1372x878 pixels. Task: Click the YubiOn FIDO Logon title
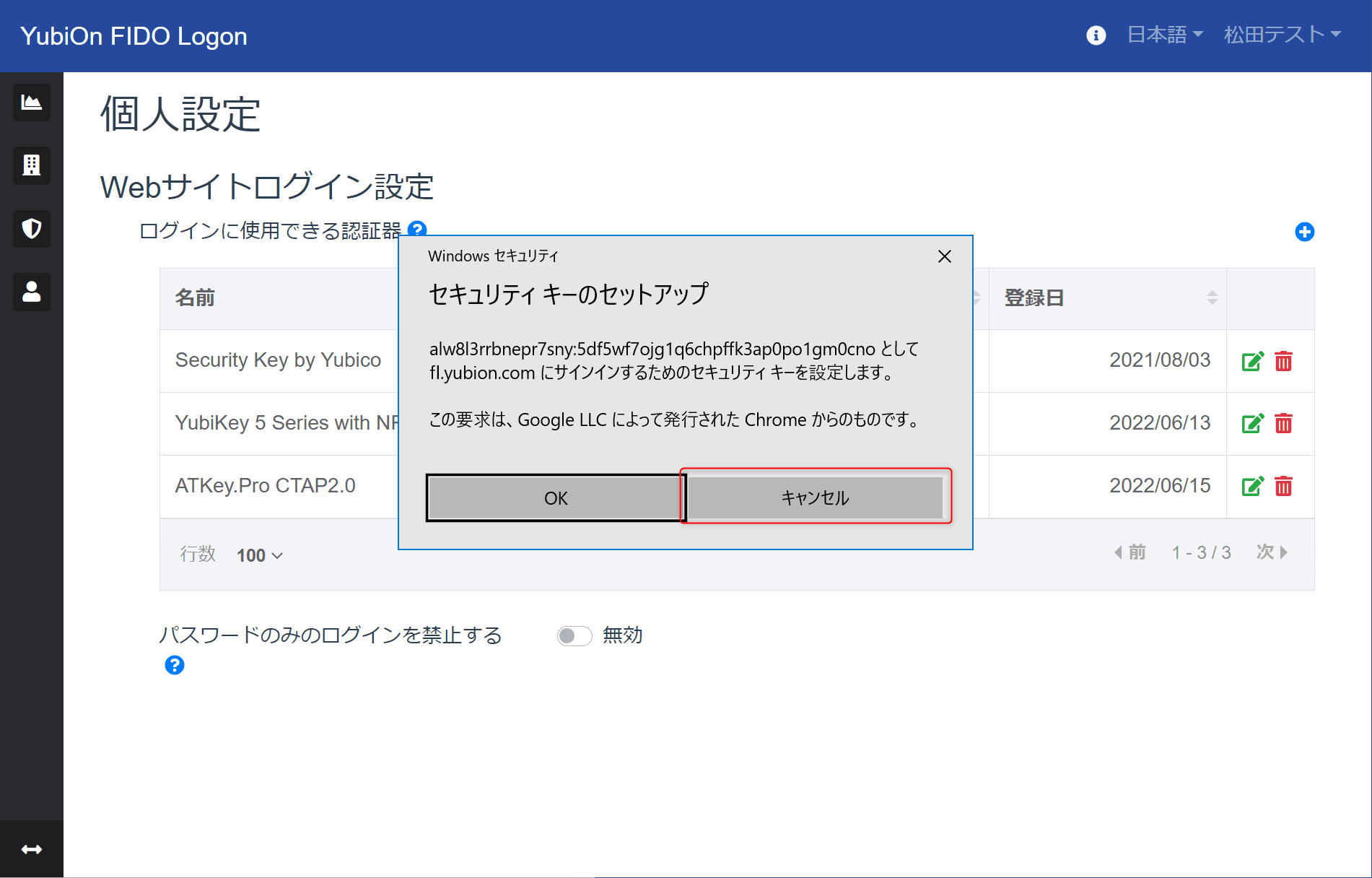(134, 36)
